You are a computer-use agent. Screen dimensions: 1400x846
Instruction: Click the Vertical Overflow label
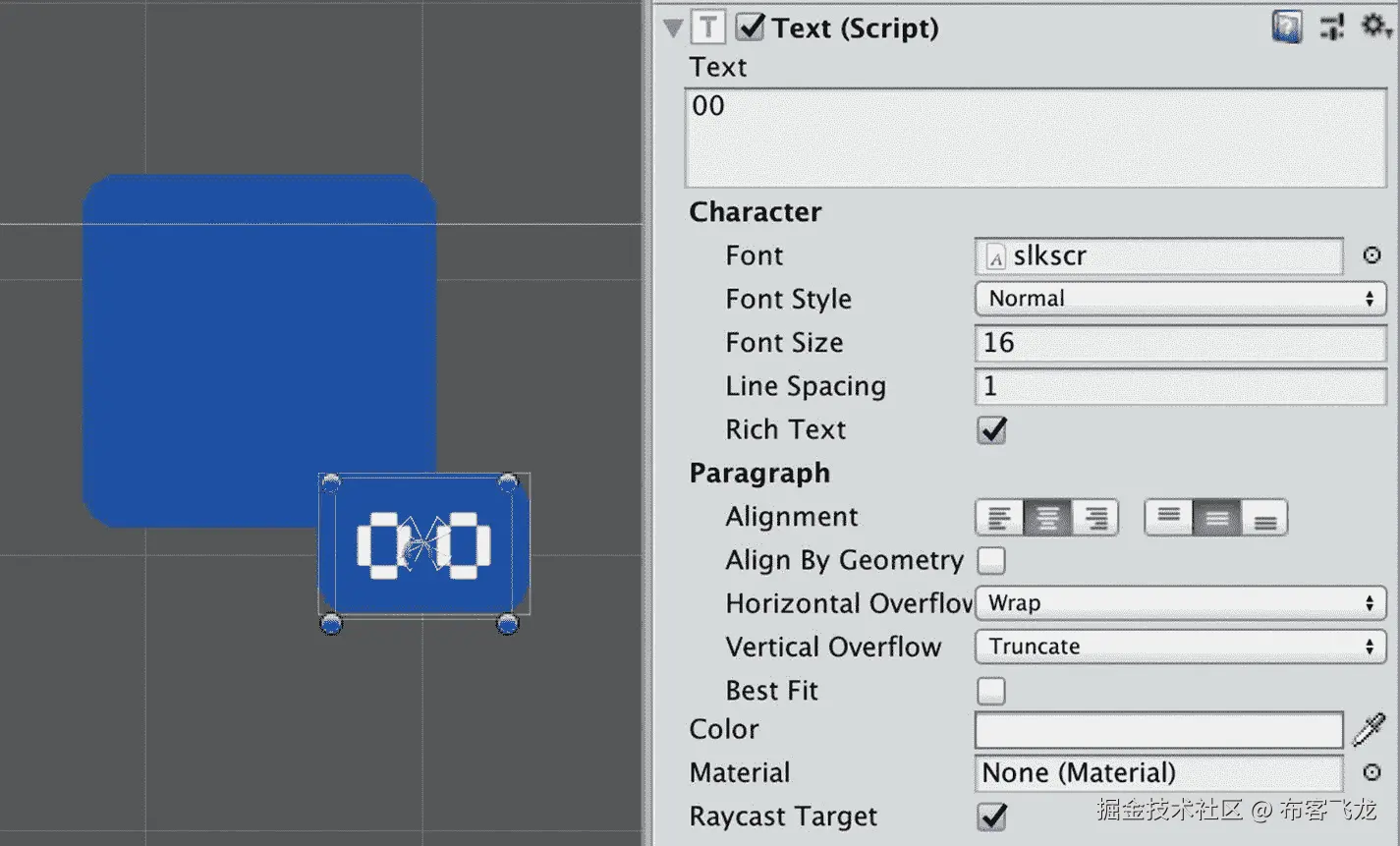pos(833,647)
